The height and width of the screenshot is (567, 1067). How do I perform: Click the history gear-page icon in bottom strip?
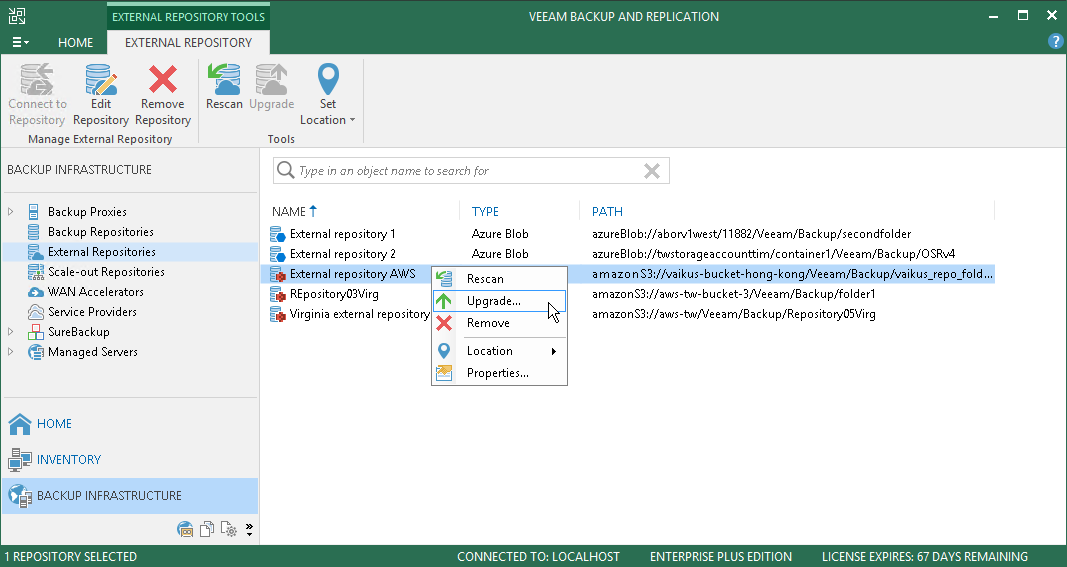[228, 530]
